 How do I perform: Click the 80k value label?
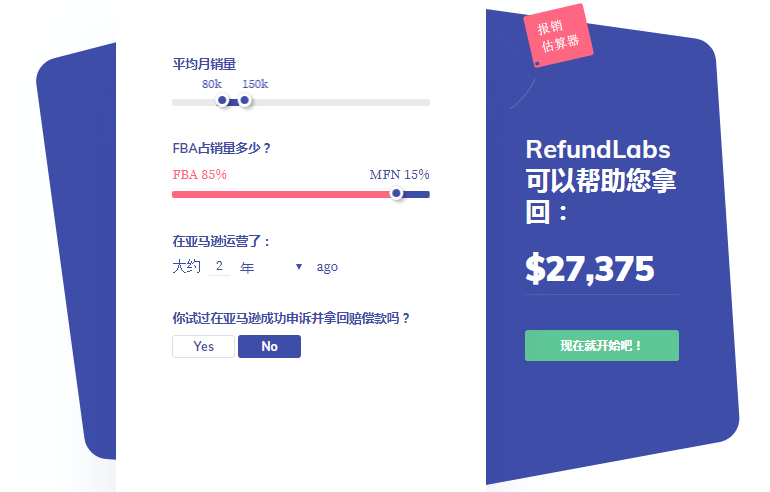pos(212,84)
